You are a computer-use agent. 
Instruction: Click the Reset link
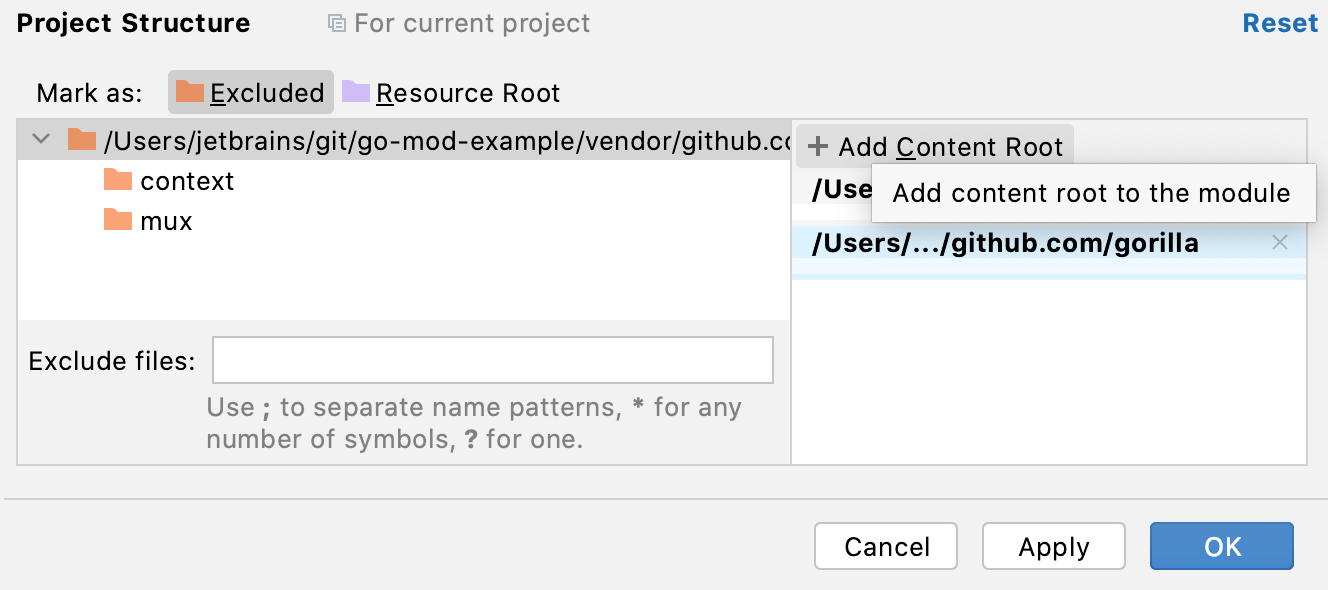(1280, 22)
